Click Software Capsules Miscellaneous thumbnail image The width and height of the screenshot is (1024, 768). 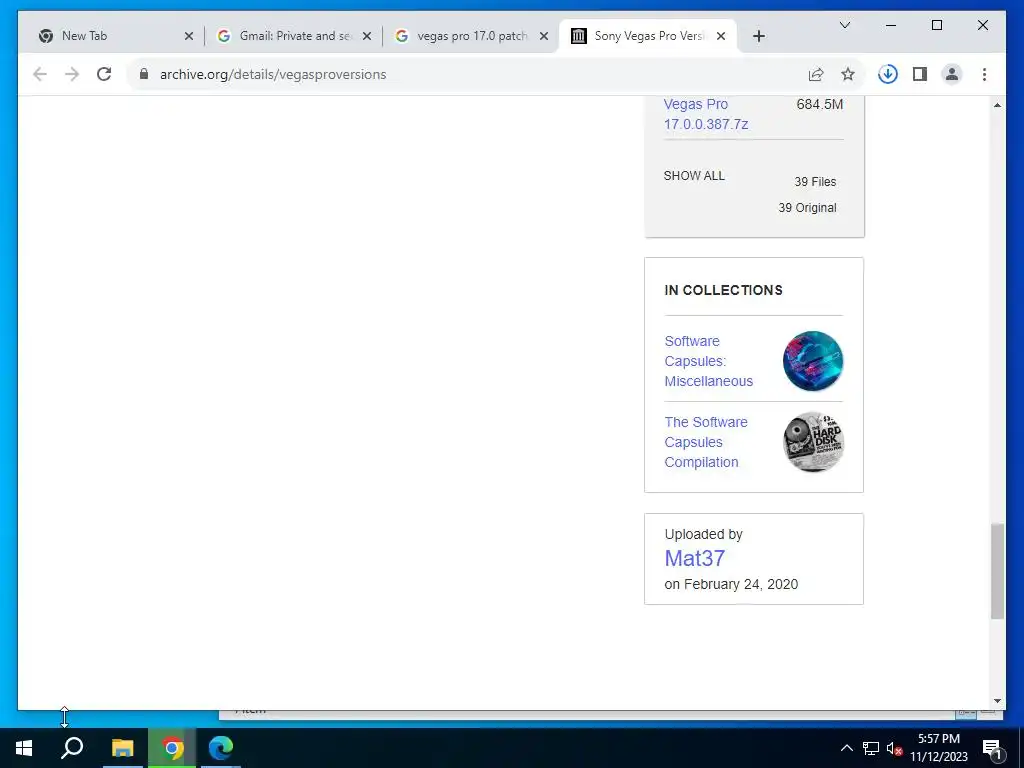pyautogui.click(x=813, y=361)
